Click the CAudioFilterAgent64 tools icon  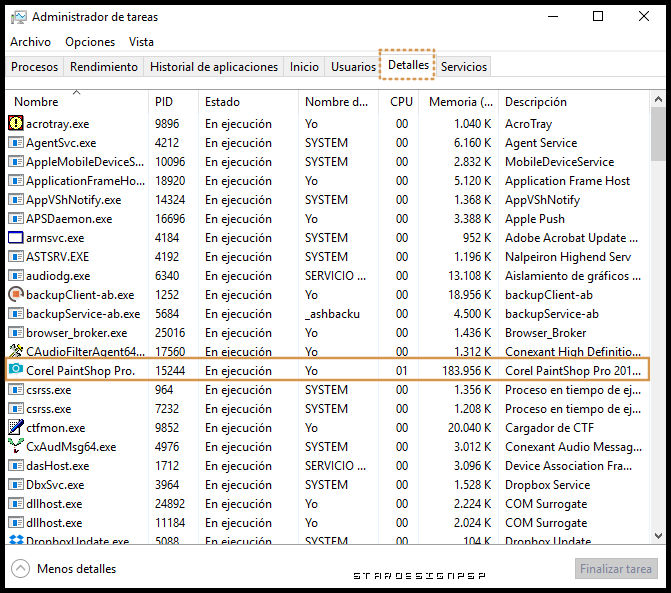[16, 351]
